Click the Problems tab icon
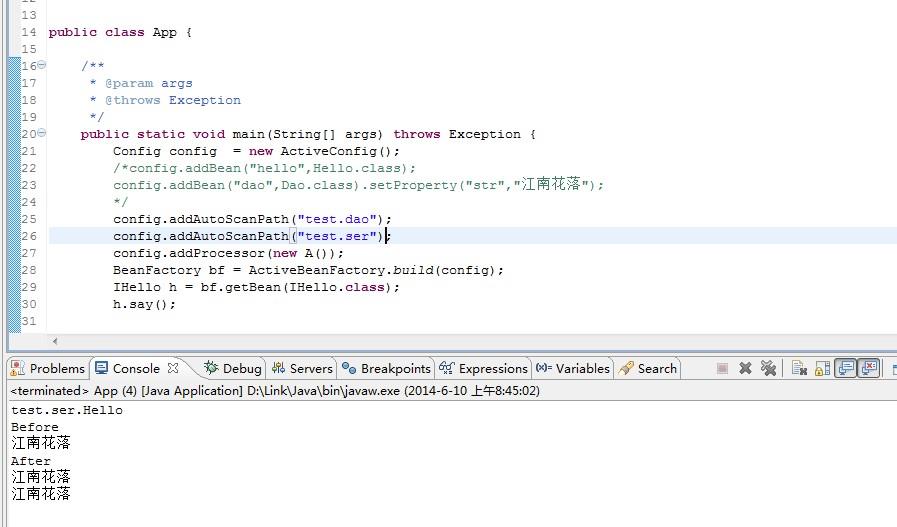This screenshot has height=527, width=897. point(18,368)
